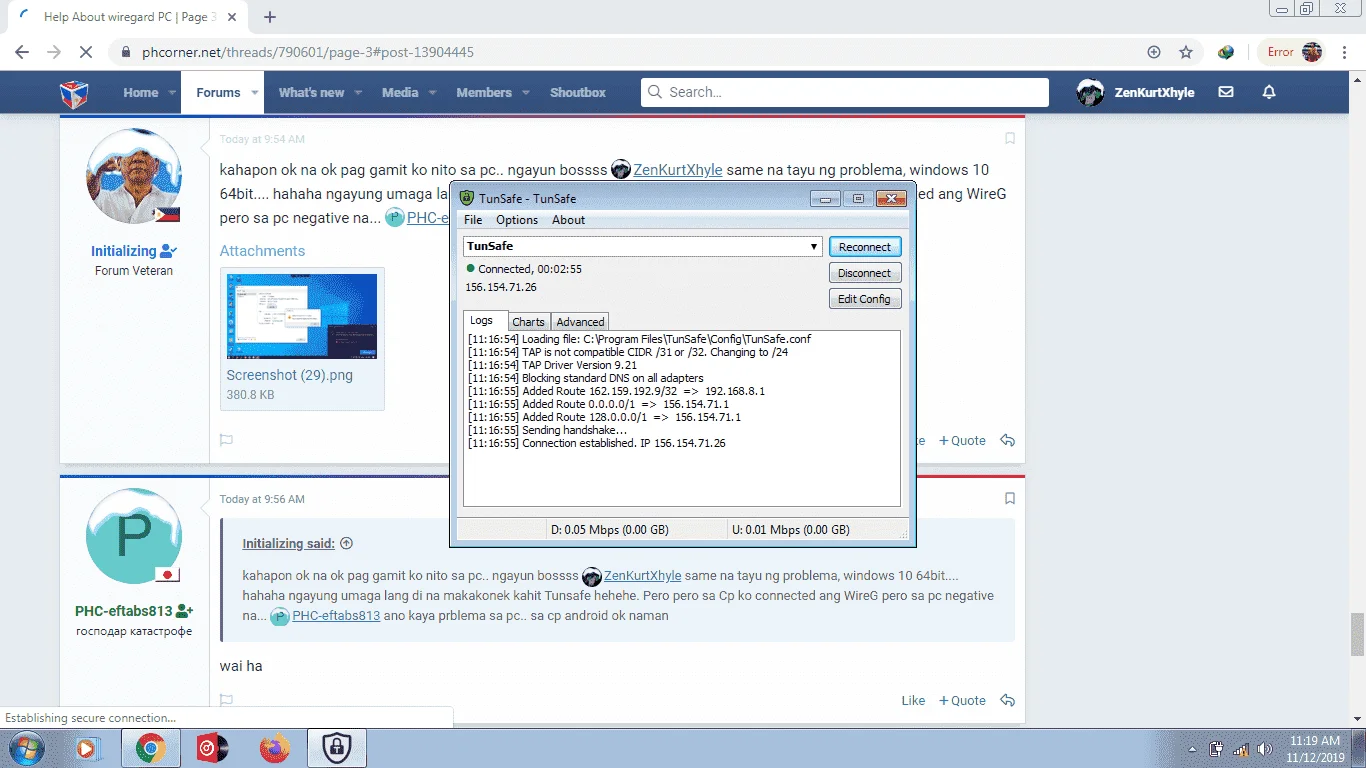Open a new Chrome tab
This screenshot has width=1366, height=768.
pos(270,17)
